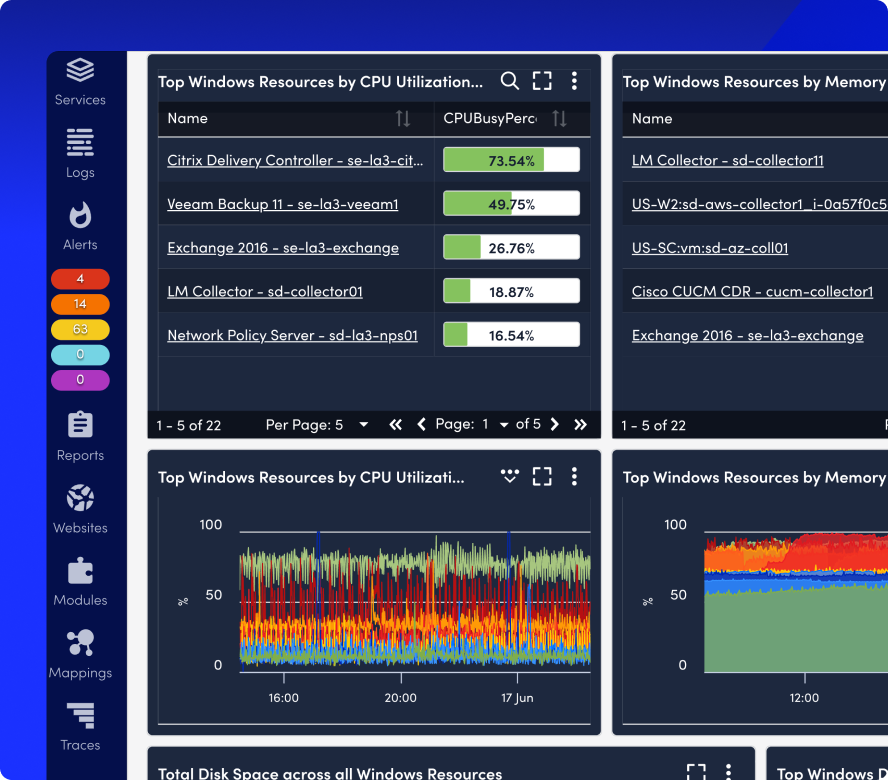Open the Logs section in the sidebar

80,154
